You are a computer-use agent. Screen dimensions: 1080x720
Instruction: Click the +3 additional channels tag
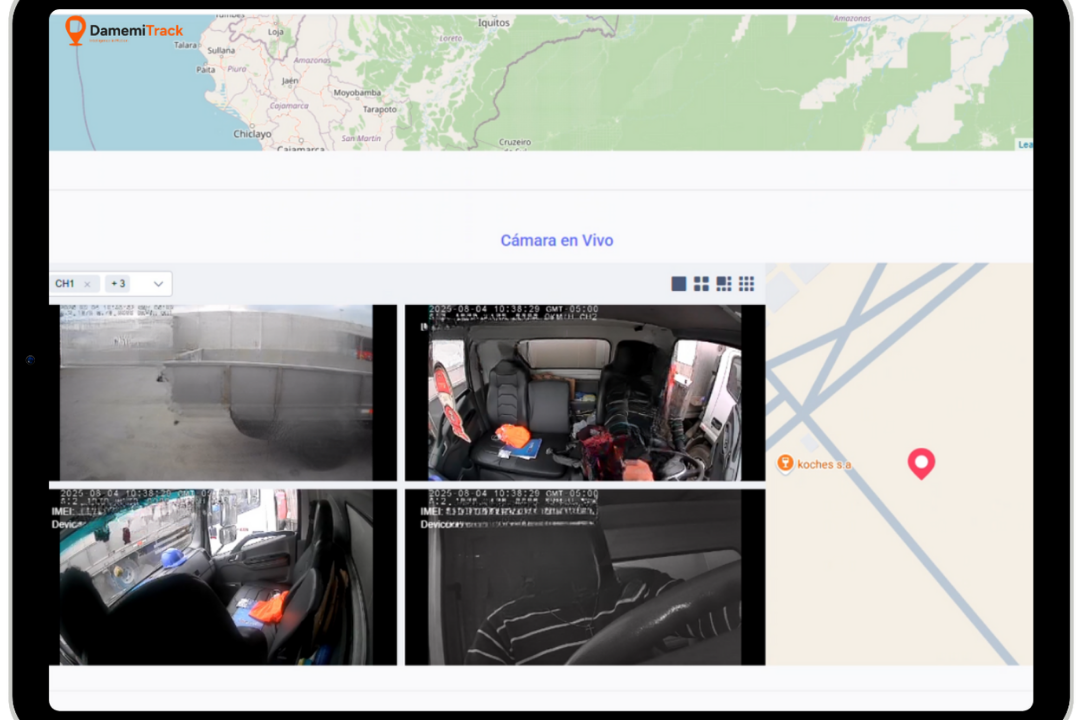[x=118, y=284]
